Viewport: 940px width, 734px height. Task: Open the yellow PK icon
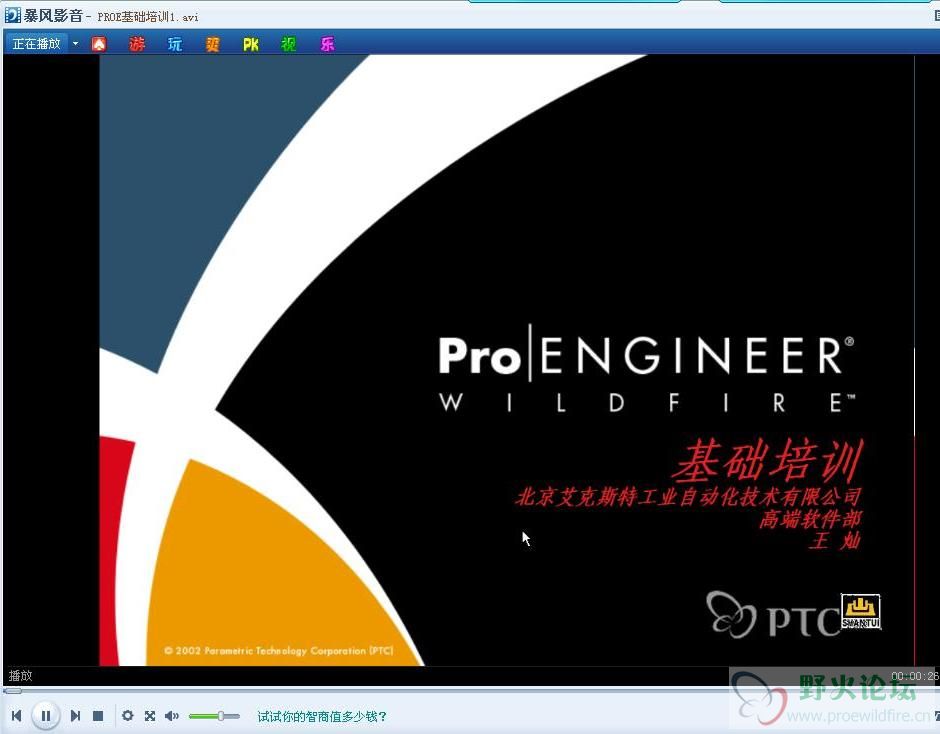pos(251,44)
